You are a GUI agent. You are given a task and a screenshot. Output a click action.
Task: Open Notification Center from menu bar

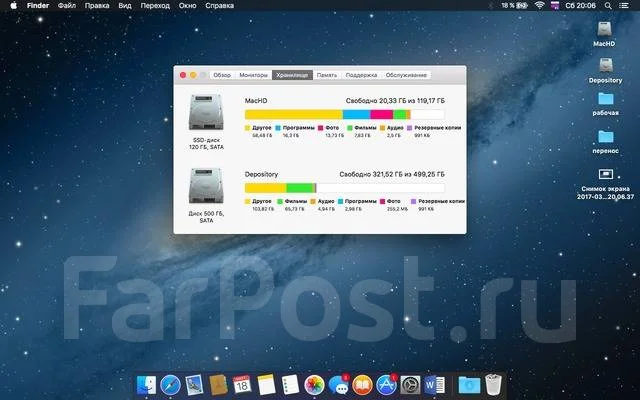pyautogui.click(x=624, y=6)
